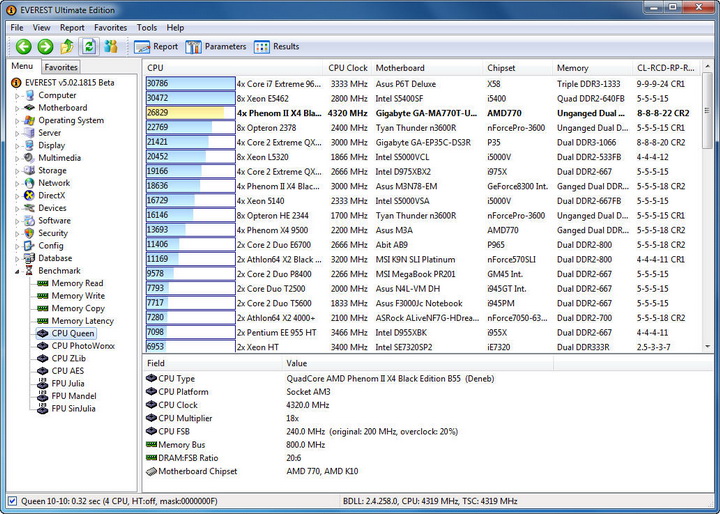Open the FPU Mandel benchmark
Screen dimensions: 720x514
point(73,396)
